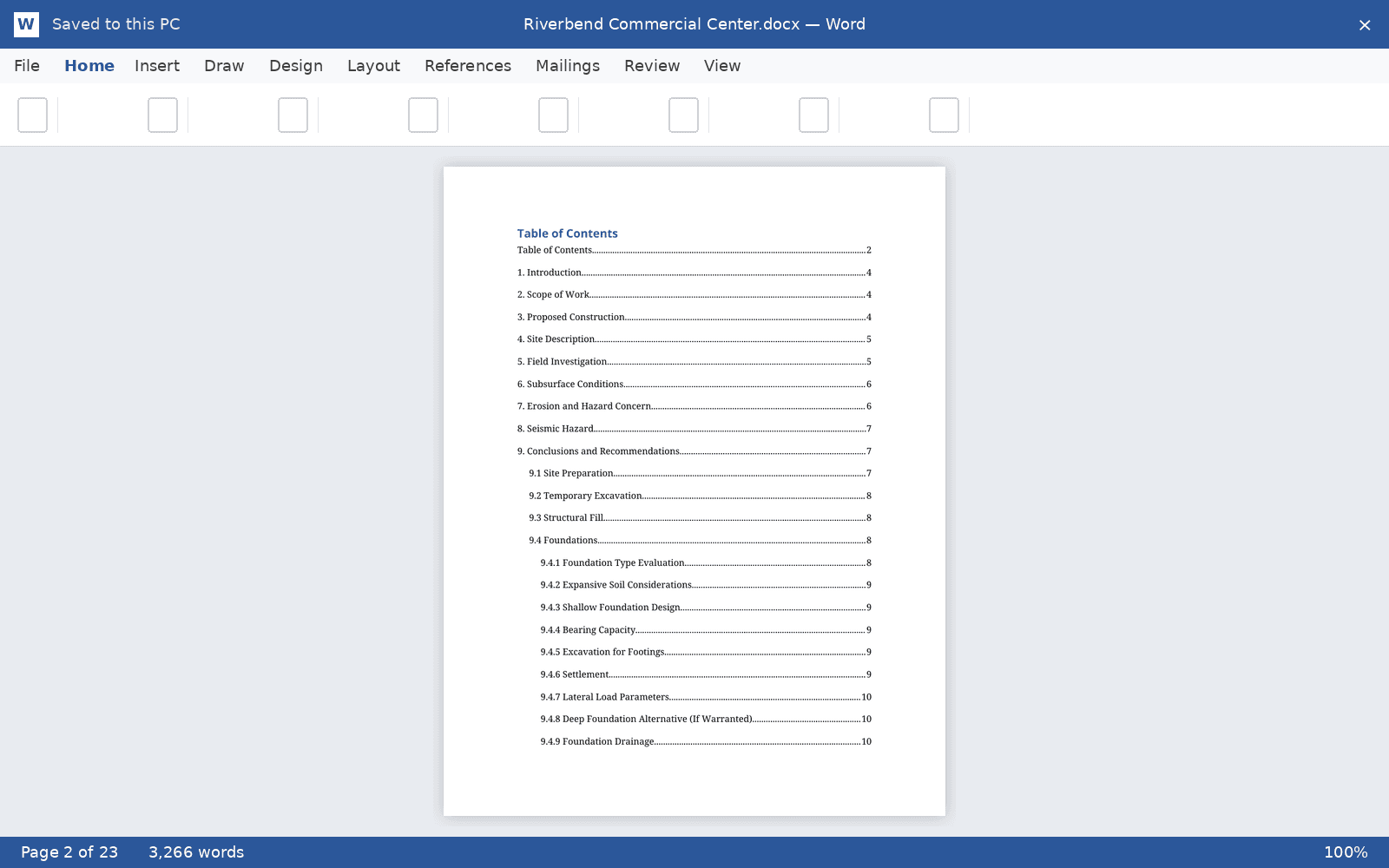
Task: Go to '9.4.9 Foundation Drainage' entry
Action: 706,742
